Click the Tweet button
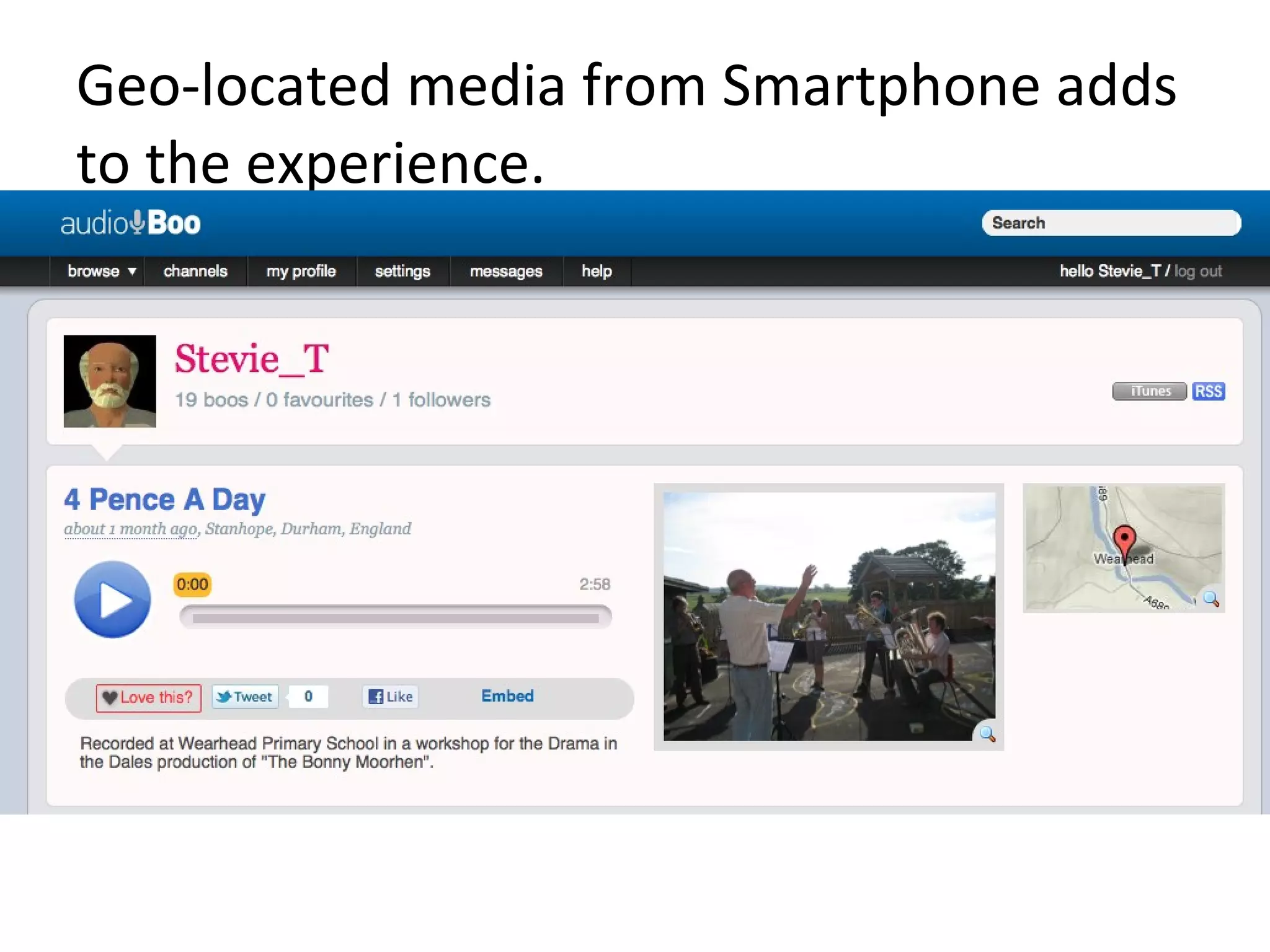 click(246, 697)
